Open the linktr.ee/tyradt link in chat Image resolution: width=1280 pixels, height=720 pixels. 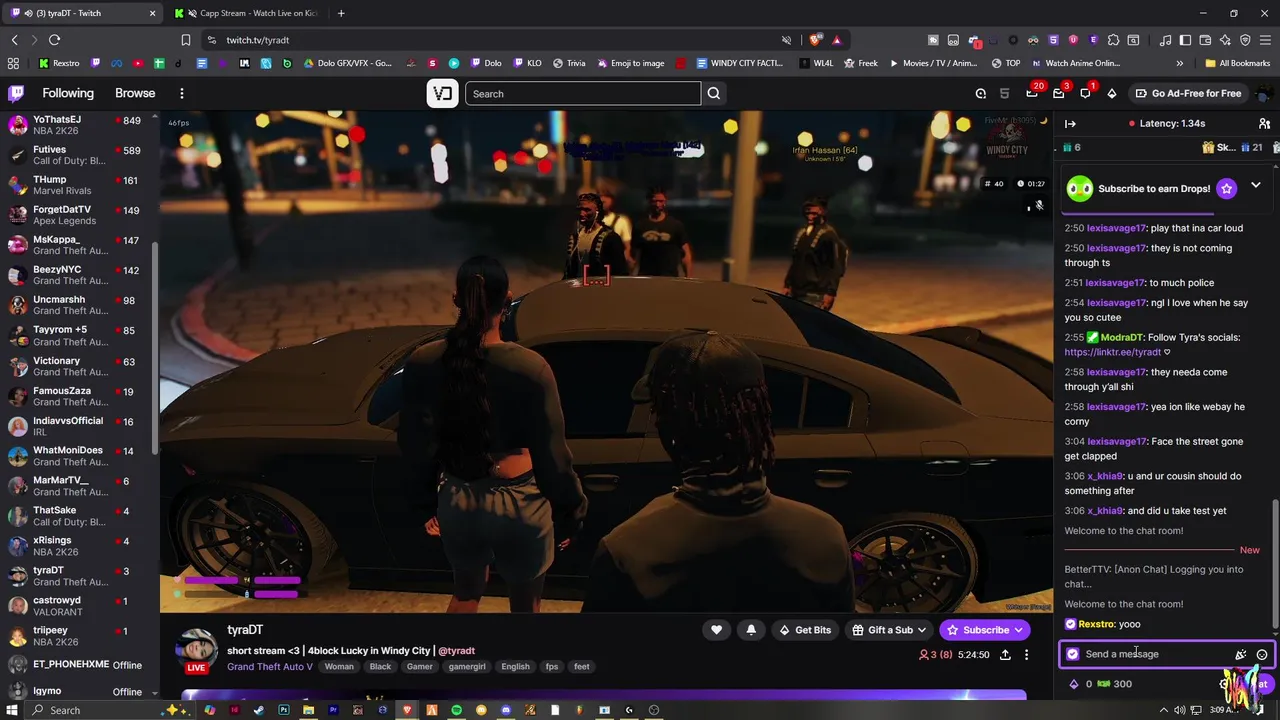1113,352
